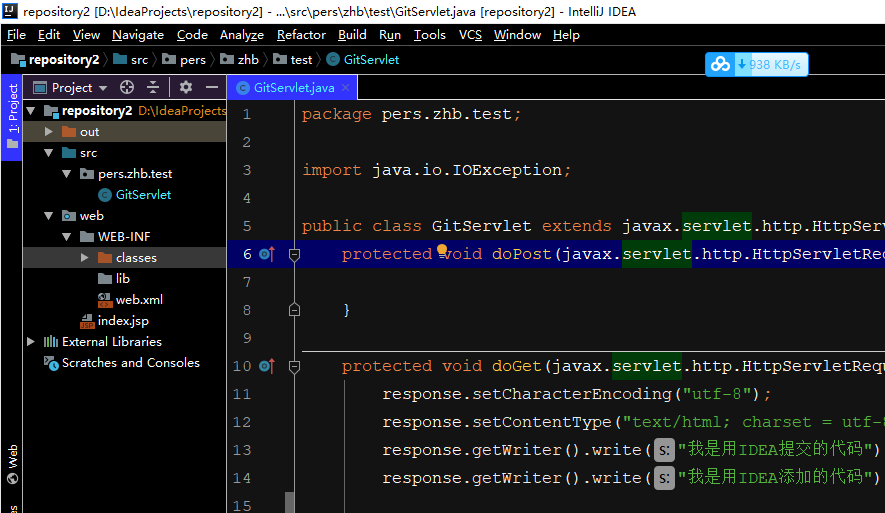Expand the out folder

[x=49, y=131]
